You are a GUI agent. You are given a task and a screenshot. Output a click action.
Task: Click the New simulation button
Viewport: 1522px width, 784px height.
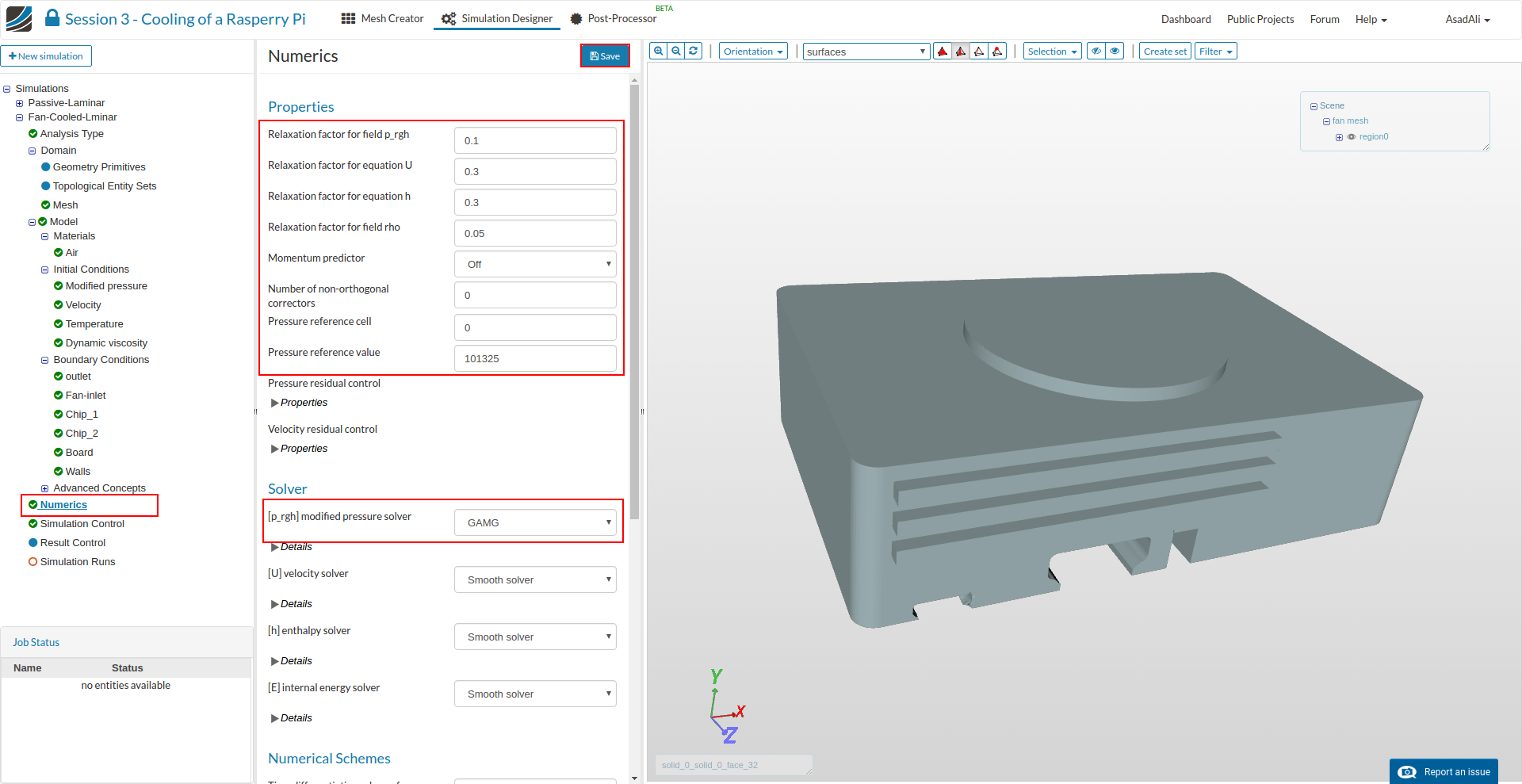coord(46,56)
